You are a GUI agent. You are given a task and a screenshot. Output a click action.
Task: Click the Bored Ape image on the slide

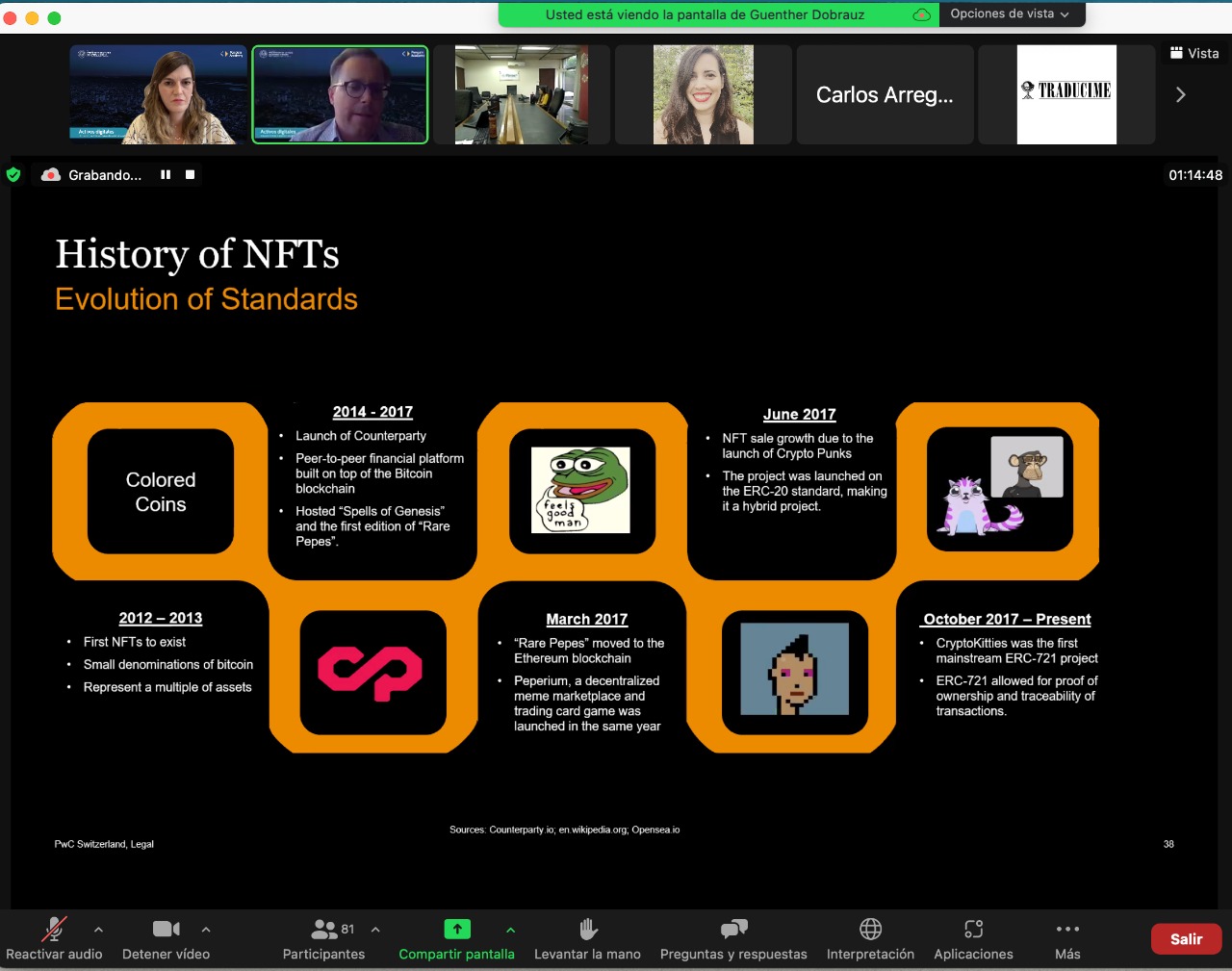click(x=1027, y=467)
